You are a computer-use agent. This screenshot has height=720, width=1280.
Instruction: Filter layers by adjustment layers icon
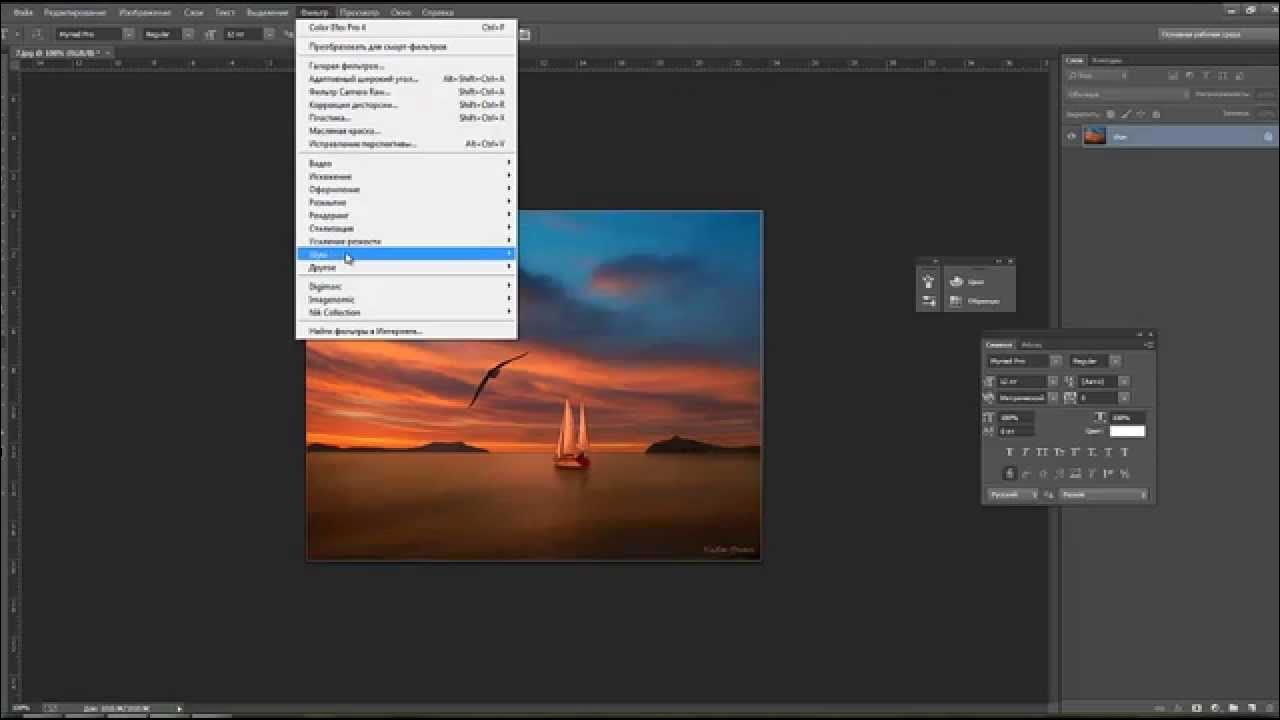1189,76
